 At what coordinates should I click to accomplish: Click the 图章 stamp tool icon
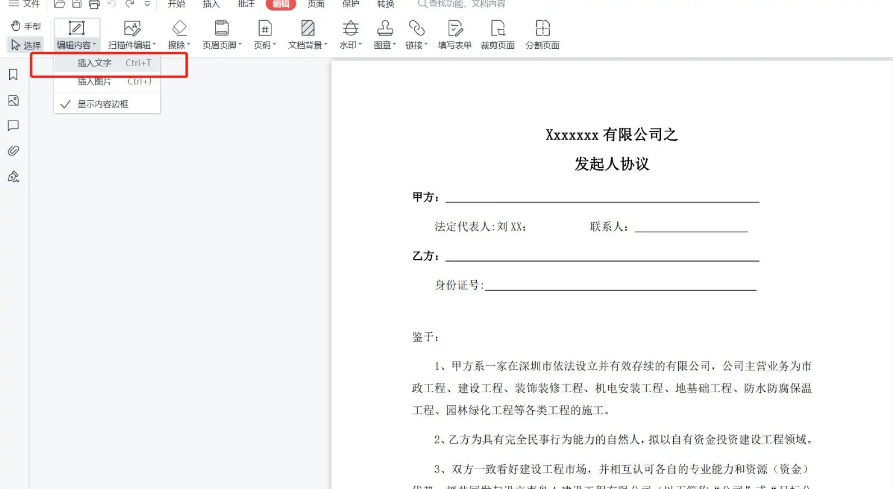pyautogui.click(x=383, y=29)
